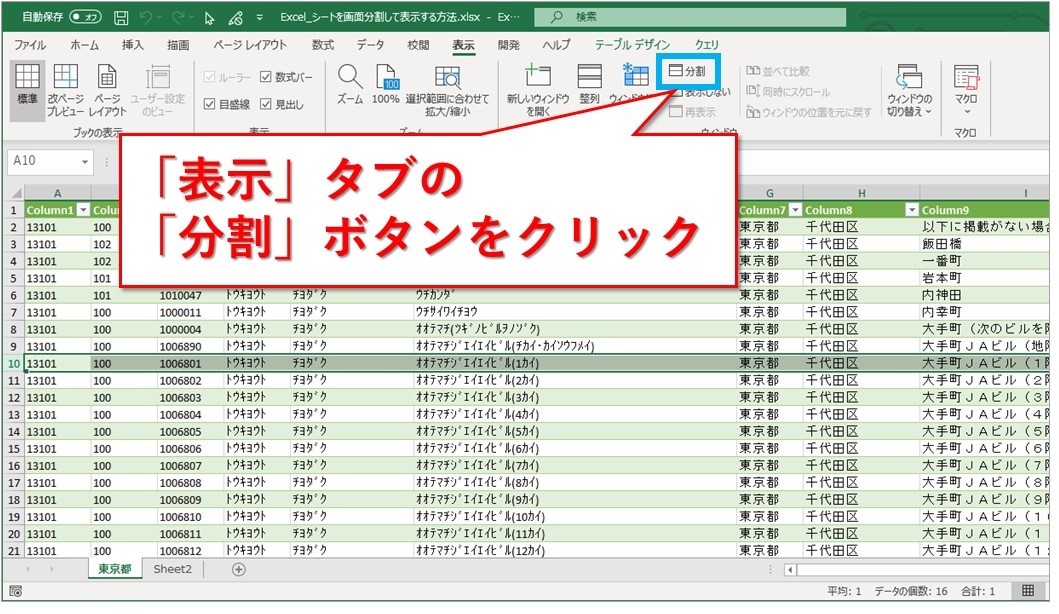1059x614 pixels.
Task: Open ウィンドウの切り替え dropdown
Action: (909, 91)
